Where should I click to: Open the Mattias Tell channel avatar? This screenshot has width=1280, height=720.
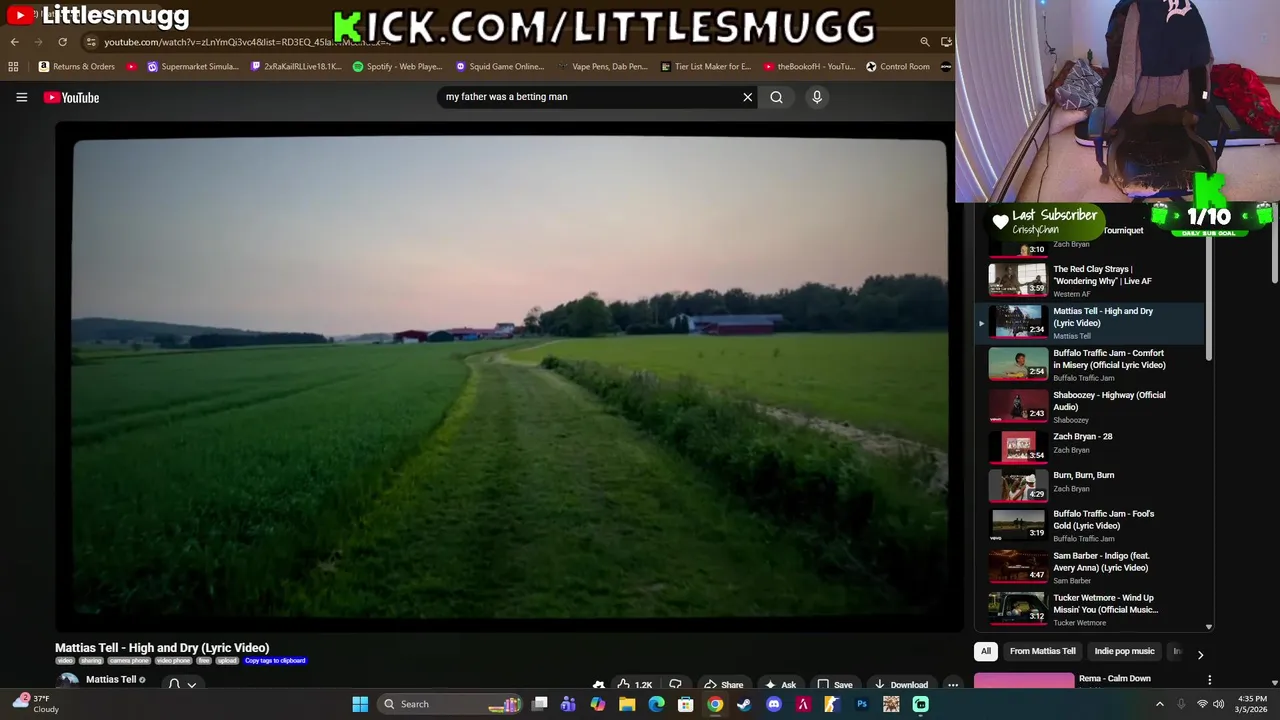click(x=67, y=682)
